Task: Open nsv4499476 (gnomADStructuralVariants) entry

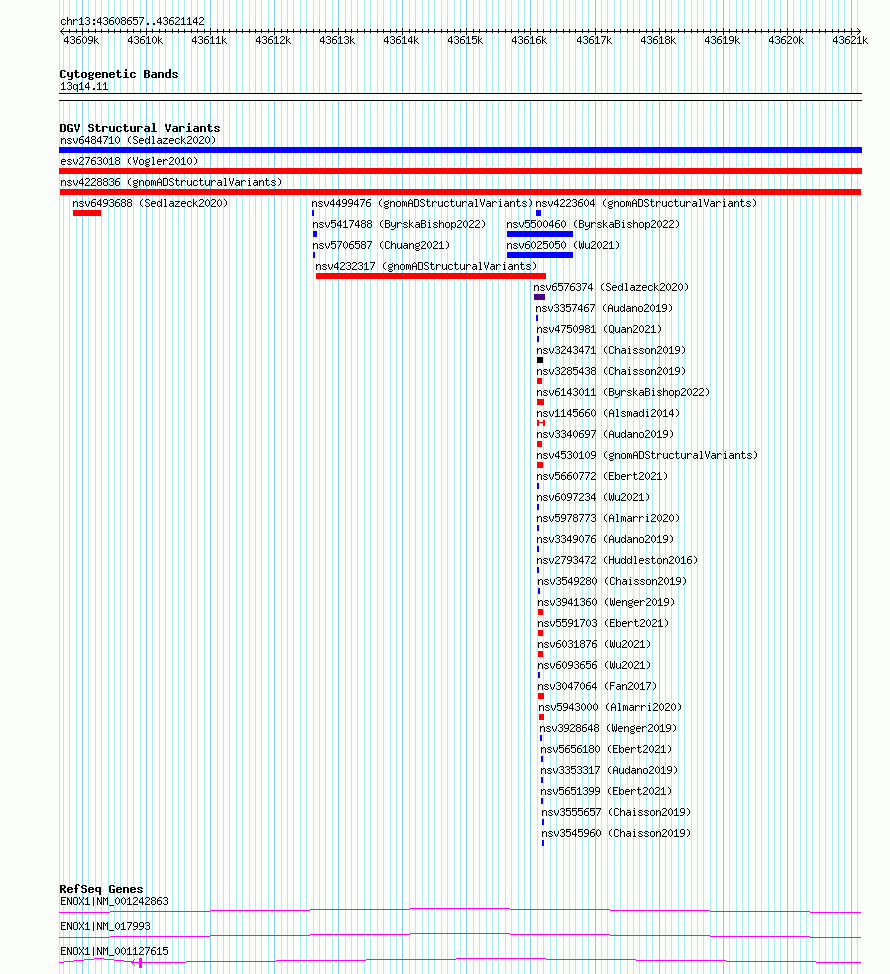Action: 422,203
